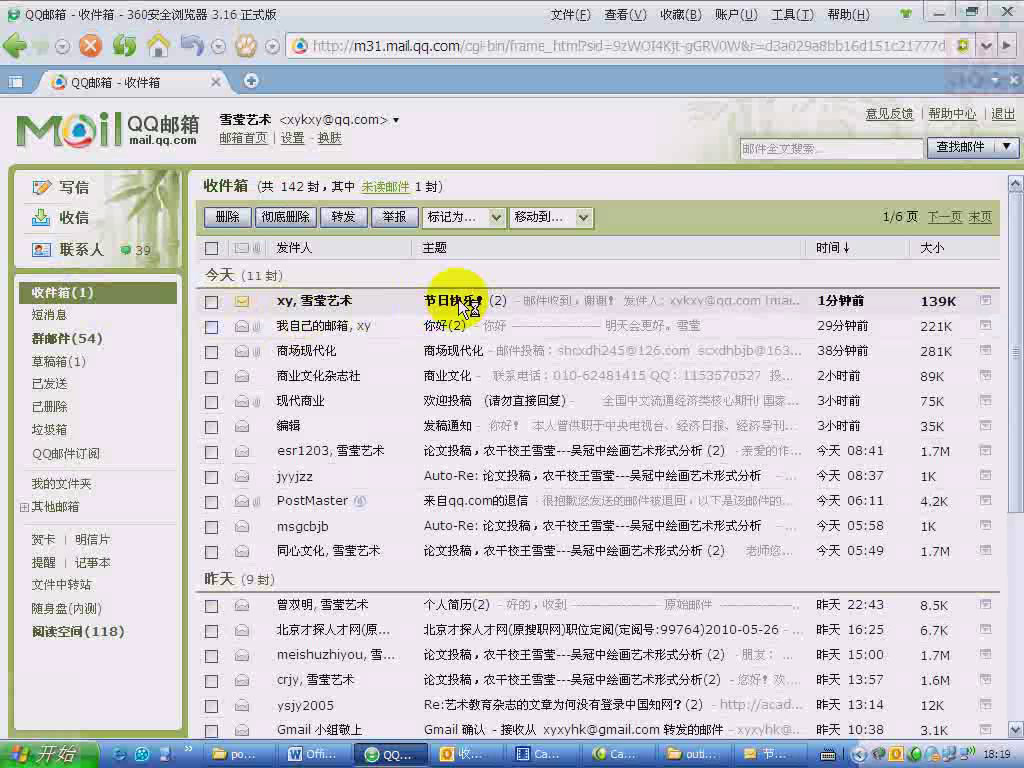Click the 联系人 contacts icon
Screen dimensions: 1024x768
pos(41,249)
